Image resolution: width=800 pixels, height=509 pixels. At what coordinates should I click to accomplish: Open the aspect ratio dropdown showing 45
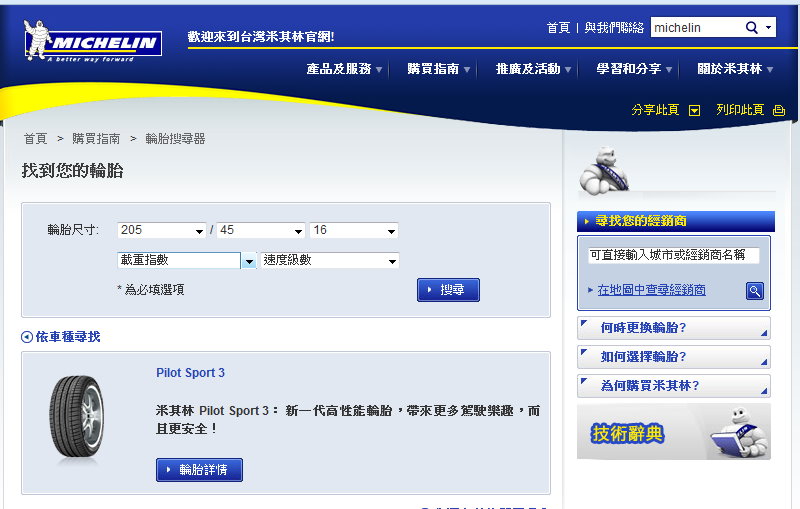[x=261, y=231]
